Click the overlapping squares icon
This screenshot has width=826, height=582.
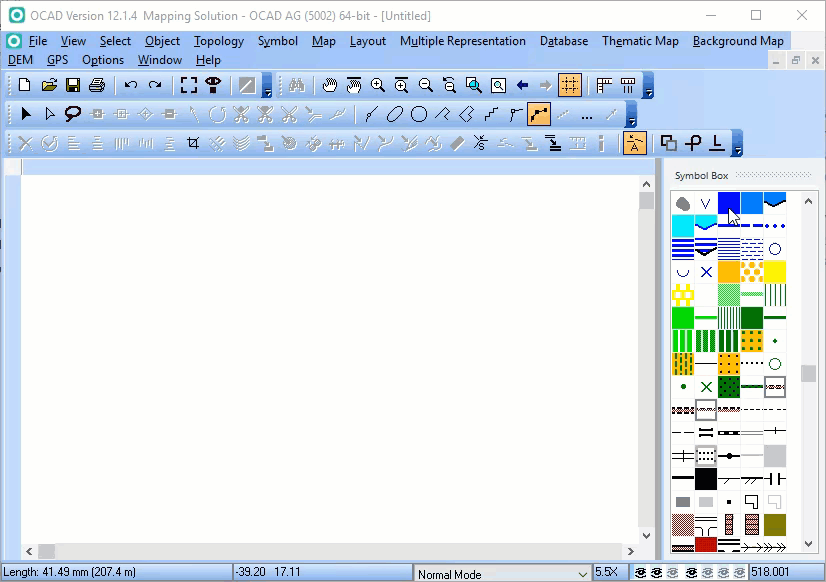668,143
